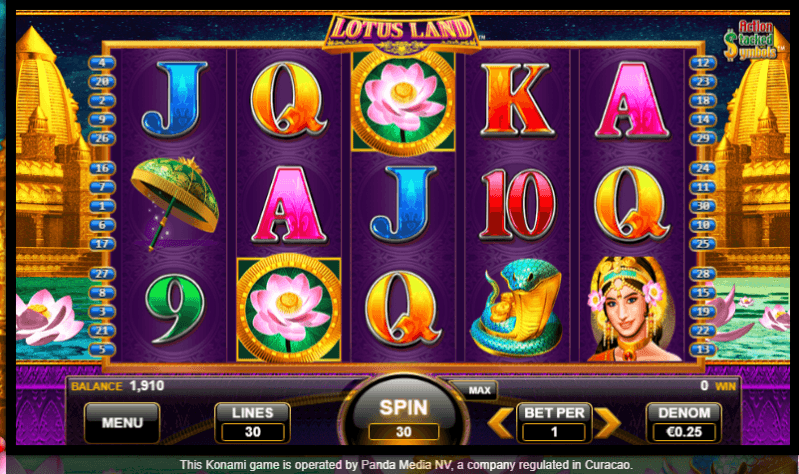Decrease bet with left arrow
The width and height of the screenshot is (799, 474).
click(x=500, y=423)
